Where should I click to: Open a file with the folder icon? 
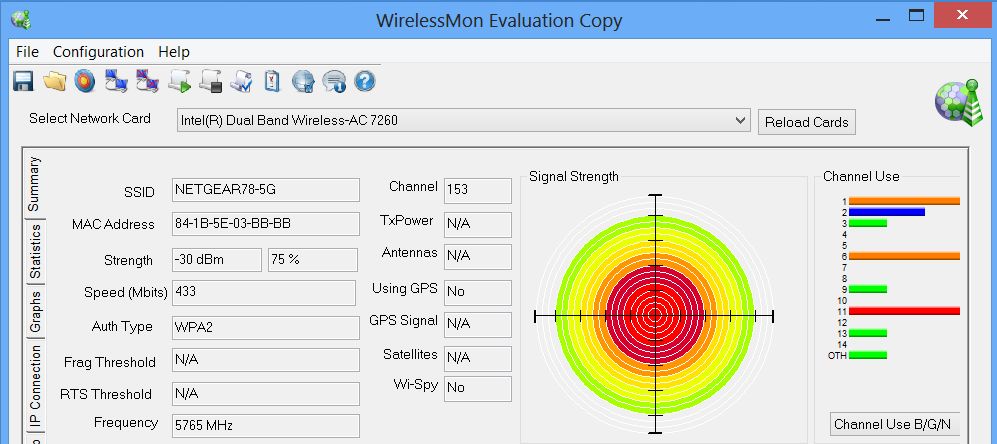(55, 81)
